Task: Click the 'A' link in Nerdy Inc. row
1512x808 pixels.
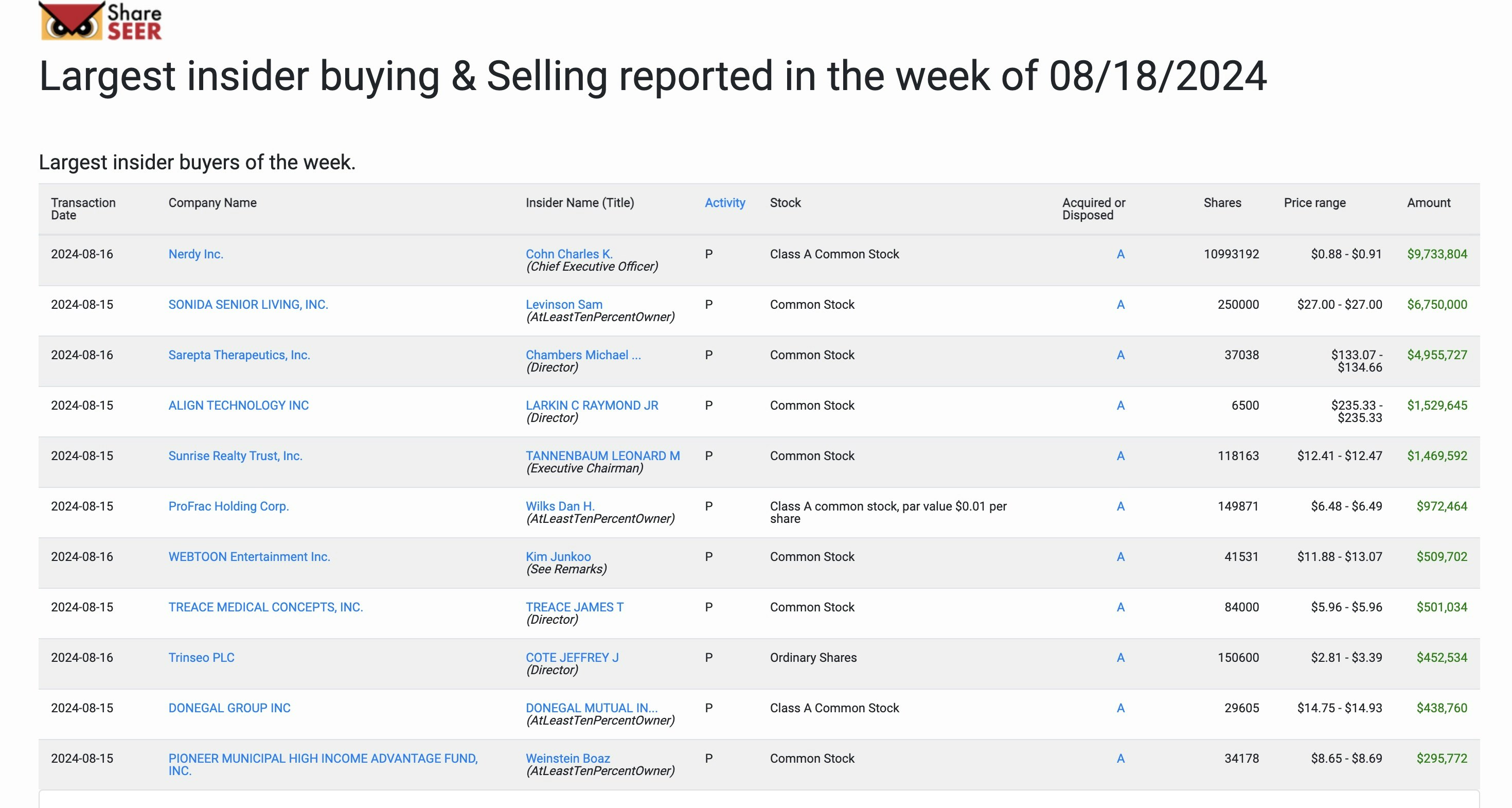Action: coord(1120,254)
